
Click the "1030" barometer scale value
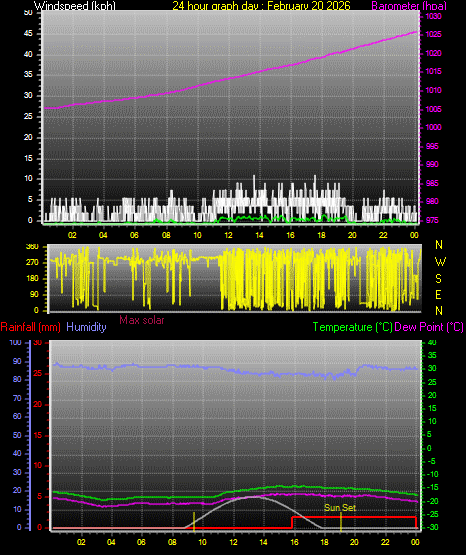[433, 16]
